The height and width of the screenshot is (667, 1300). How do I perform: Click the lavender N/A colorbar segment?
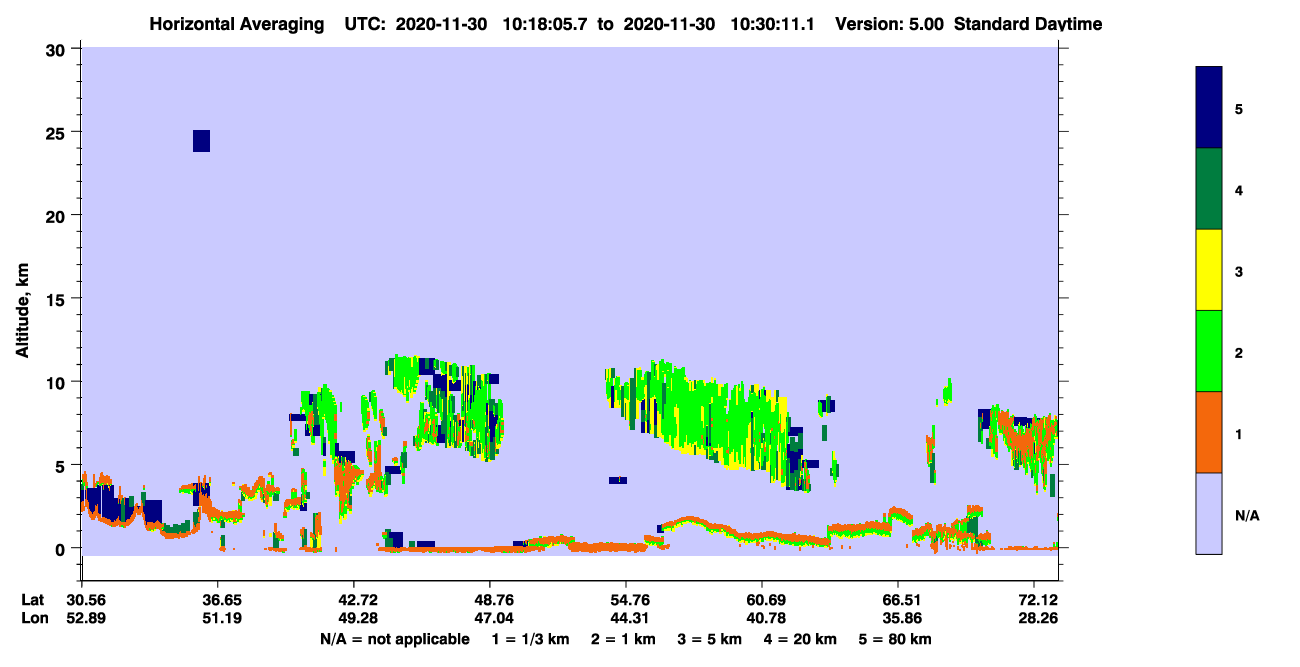click(x=1209, y=513)
